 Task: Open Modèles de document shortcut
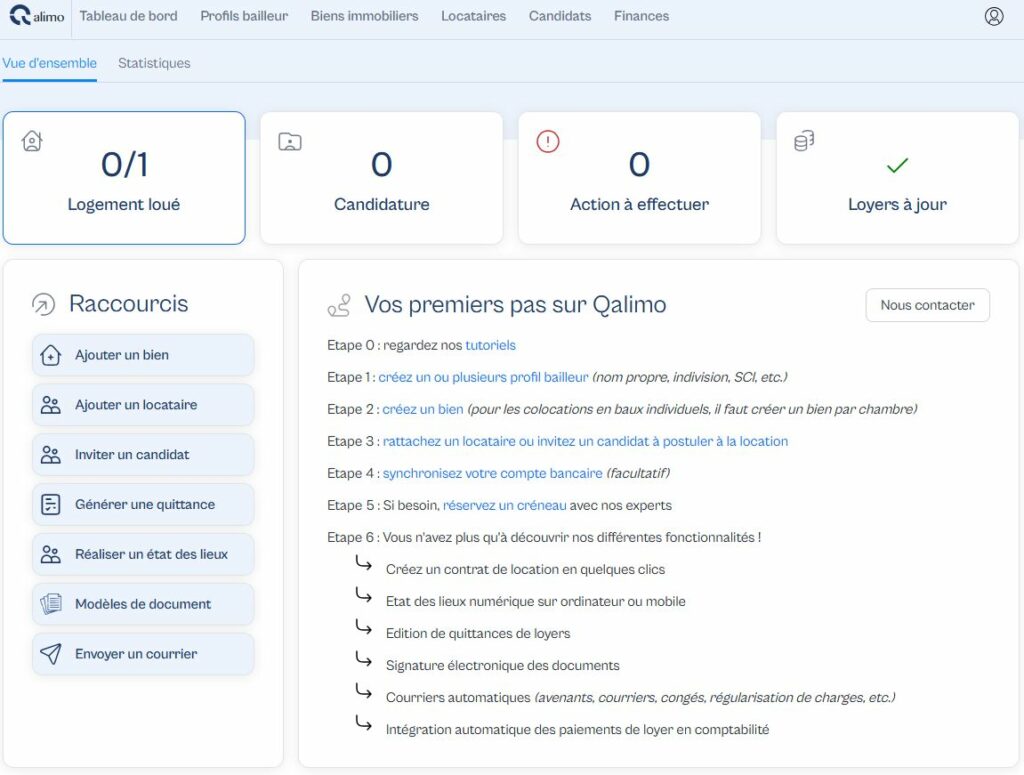point(143,604)
